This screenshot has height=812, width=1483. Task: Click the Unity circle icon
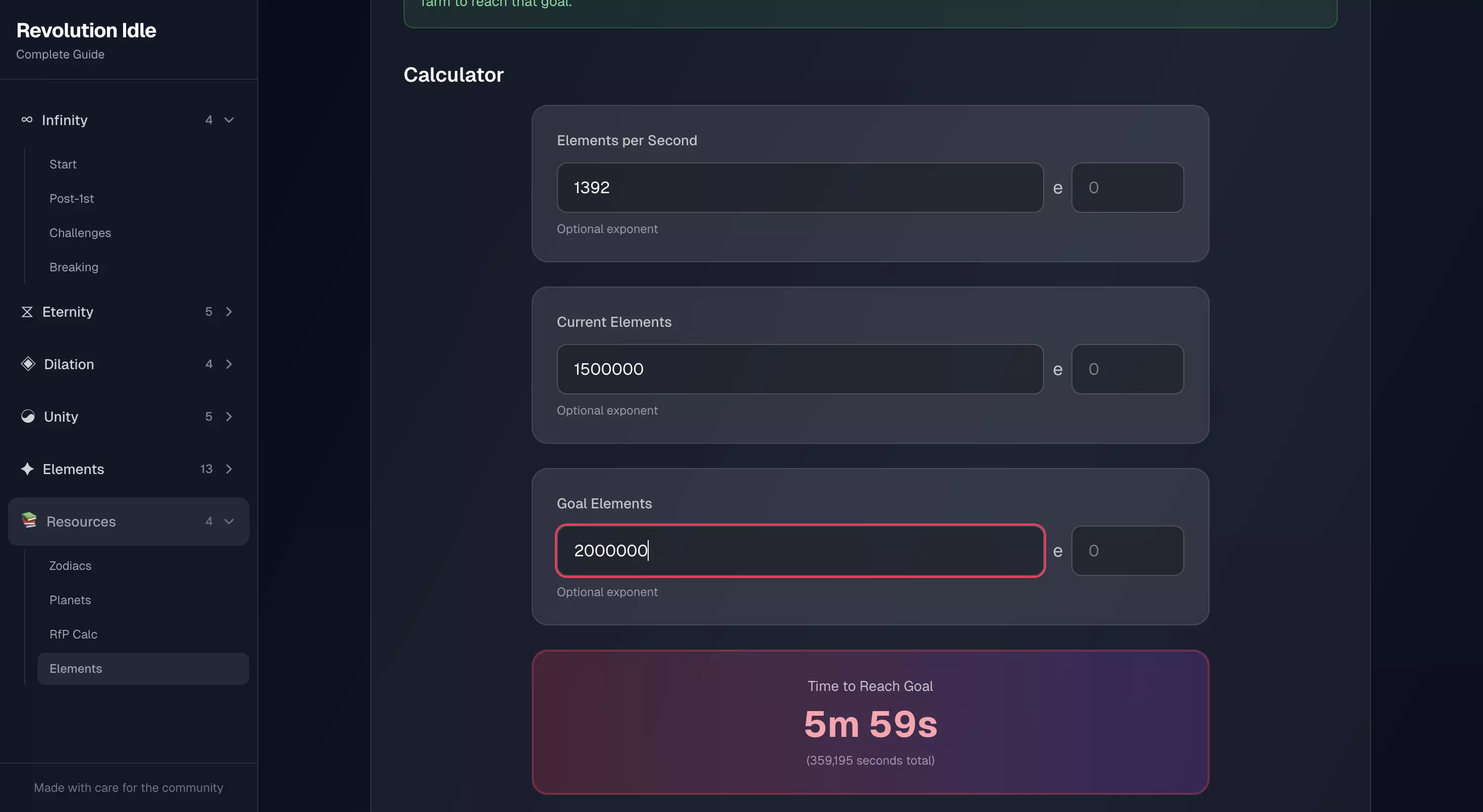[x=28, y=416]
